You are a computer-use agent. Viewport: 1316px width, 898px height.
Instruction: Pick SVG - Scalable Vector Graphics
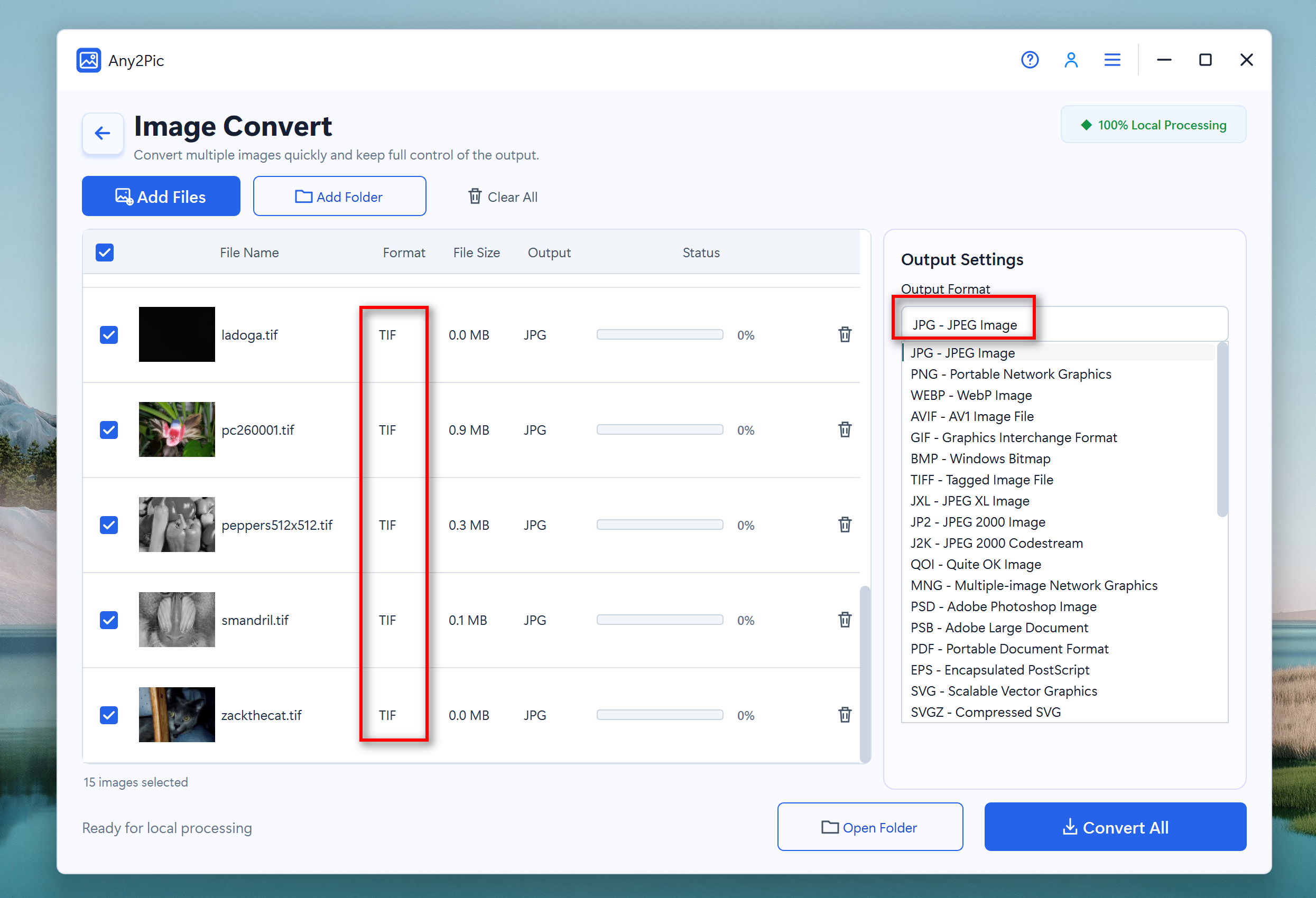[x=1059, y=691]
